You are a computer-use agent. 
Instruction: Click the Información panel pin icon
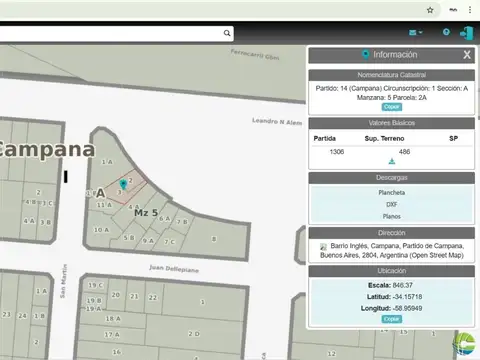pyautogui.click(x=365, y=55)
